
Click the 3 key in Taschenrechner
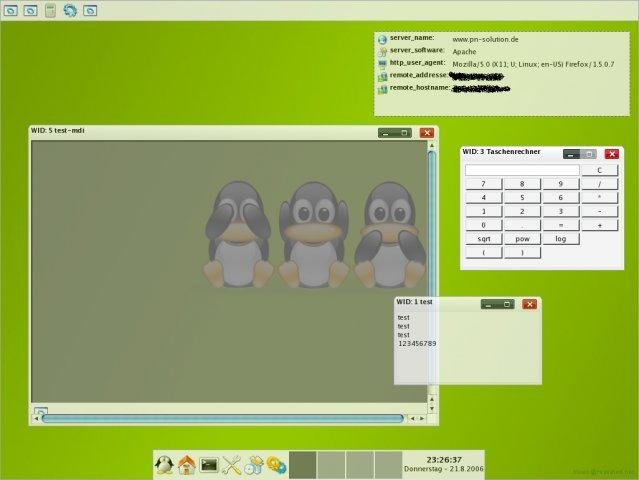(x=561, y=211)
